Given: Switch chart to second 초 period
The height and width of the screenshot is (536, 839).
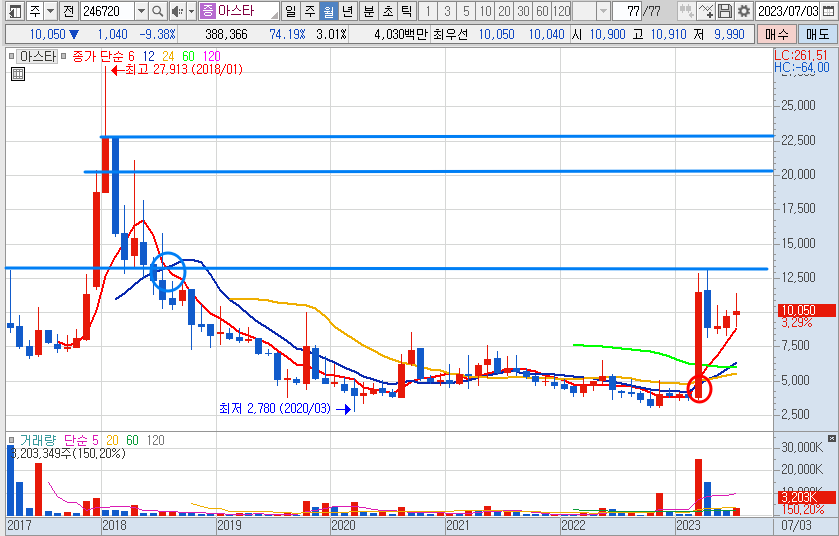Looking at the screenshot, I should click(388, 11).
